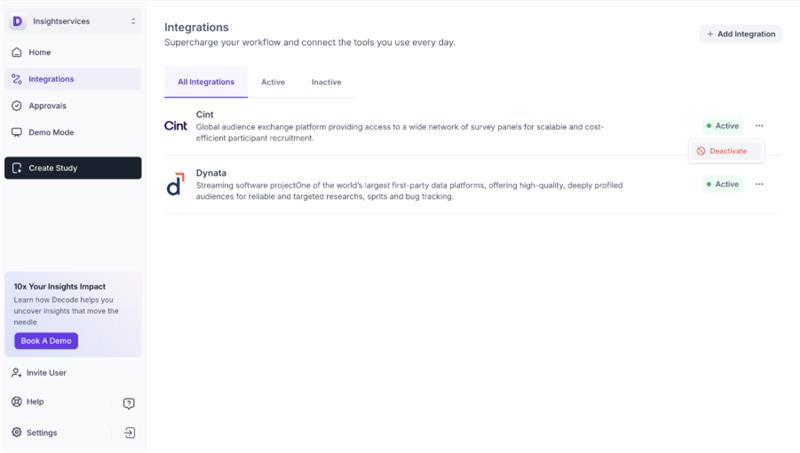This screenshot has width=800, height=453.
Task: Choose Deactivate from the Cint menu
Action: (726, 151)
